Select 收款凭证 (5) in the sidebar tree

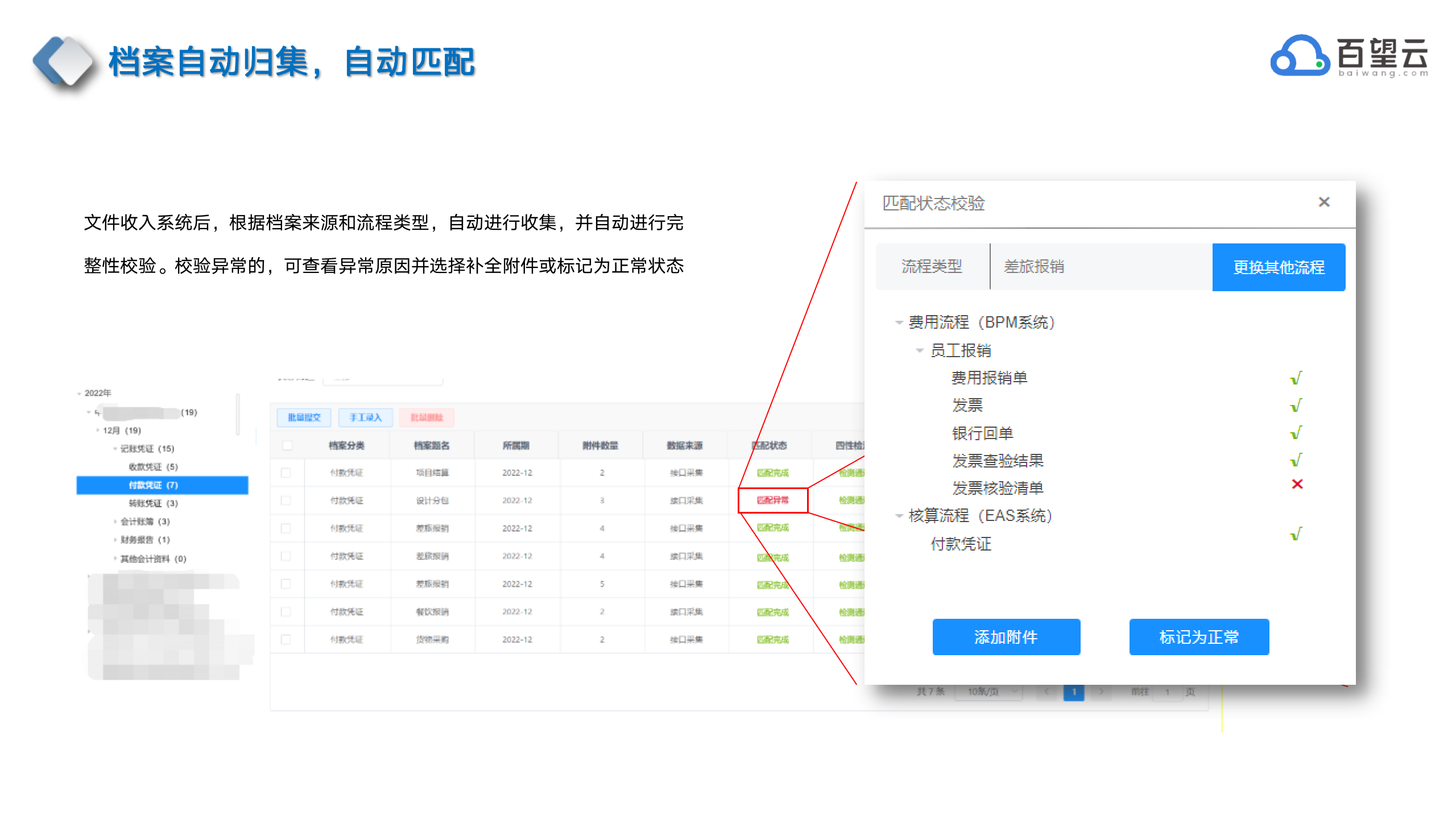(153, 467)
